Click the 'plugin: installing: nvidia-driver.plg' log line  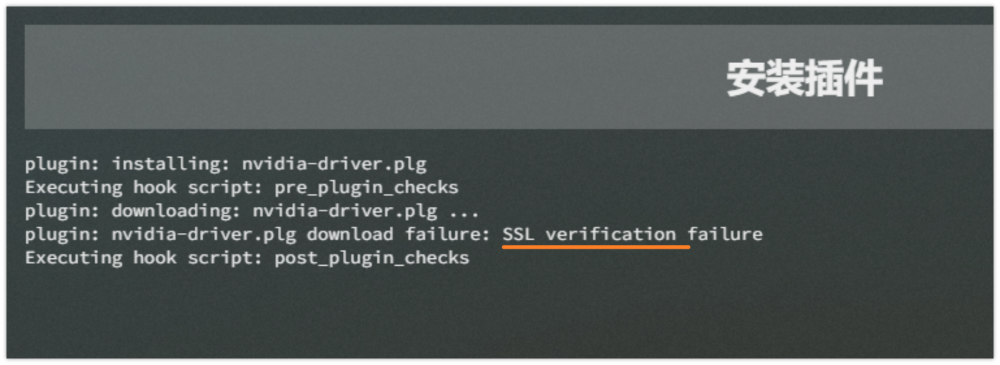tap(226, 165)
